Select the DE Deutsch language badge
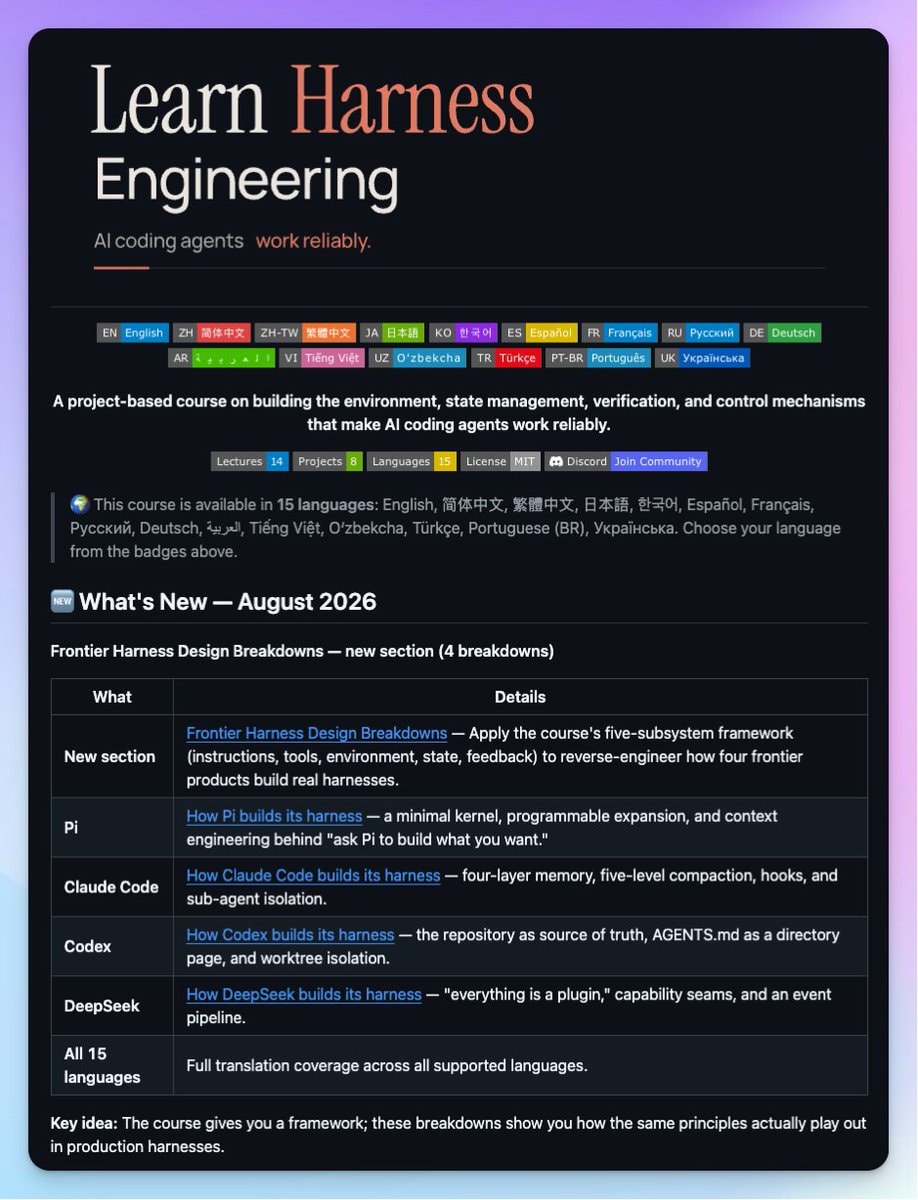The width and height of the screenshot is (918, 1200). click(783, 333)
